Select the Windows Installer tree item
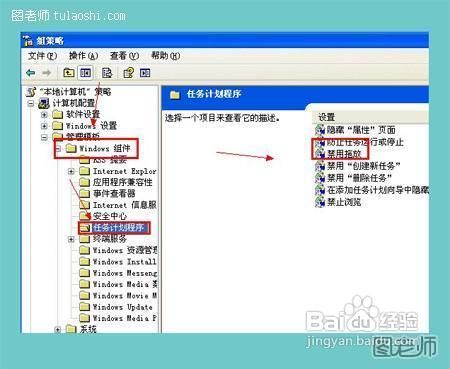Viewport: 450px width, 369px height. (124, 262)
